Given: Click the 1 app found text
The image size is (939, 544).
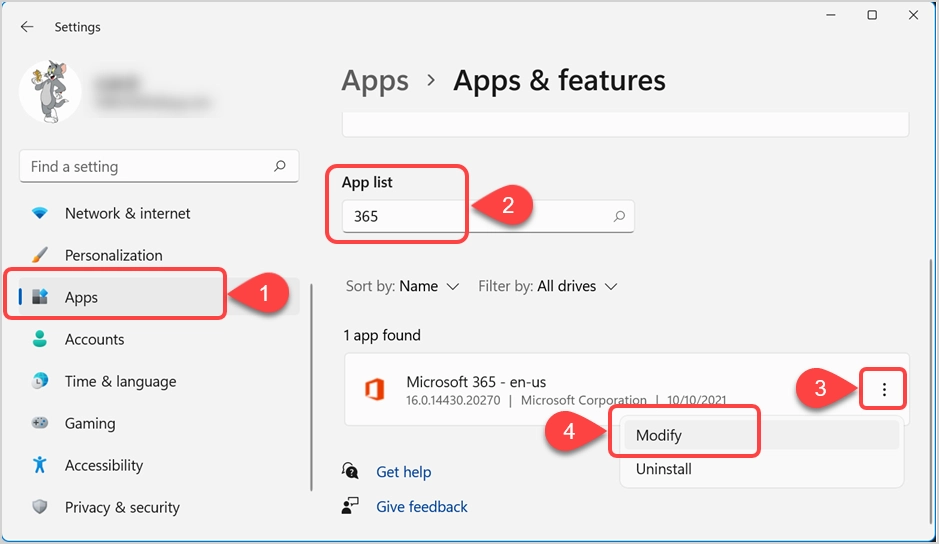Looking at the screenshot, I should click(x=382, y=335).
